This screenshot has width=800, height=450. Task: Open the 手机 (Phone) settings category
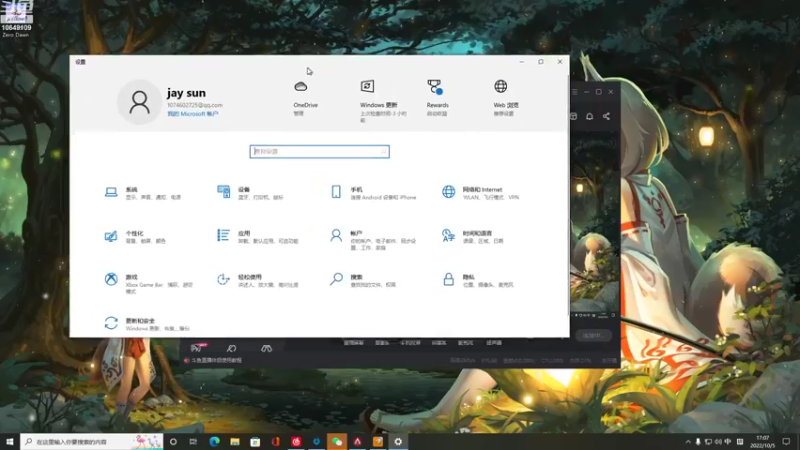374,193
